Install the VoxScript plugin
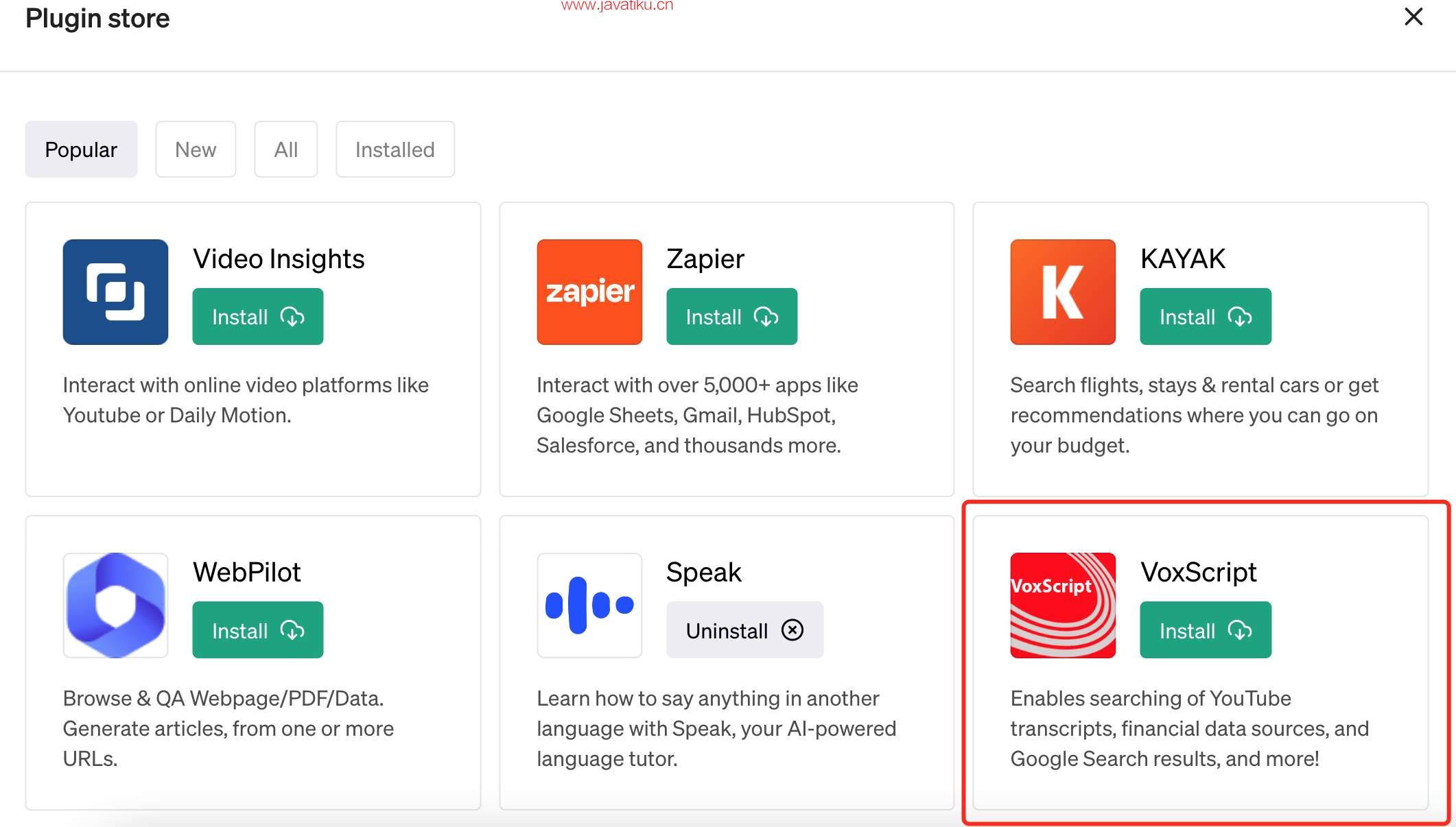 pyautogui.click(x=1205, y=629)
